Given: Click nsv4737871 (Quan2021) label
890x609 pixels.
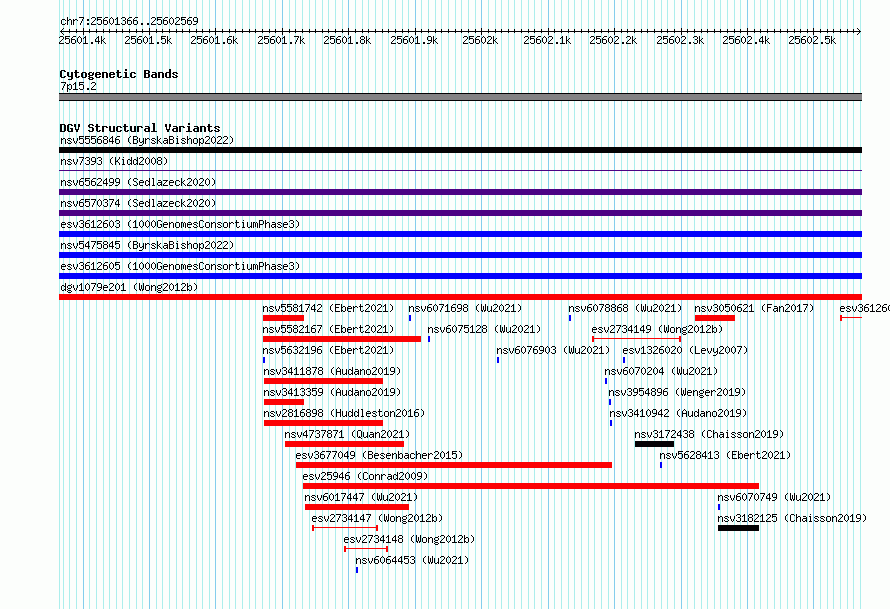Looking at the screenshot, I should 347,434.
